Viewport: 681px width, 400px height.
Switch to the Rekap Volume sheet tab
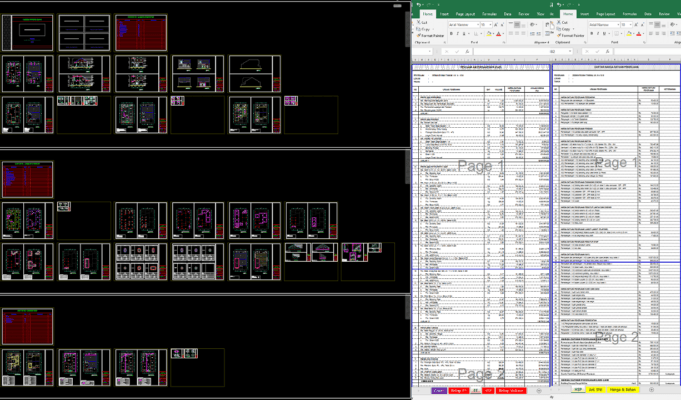511,390
